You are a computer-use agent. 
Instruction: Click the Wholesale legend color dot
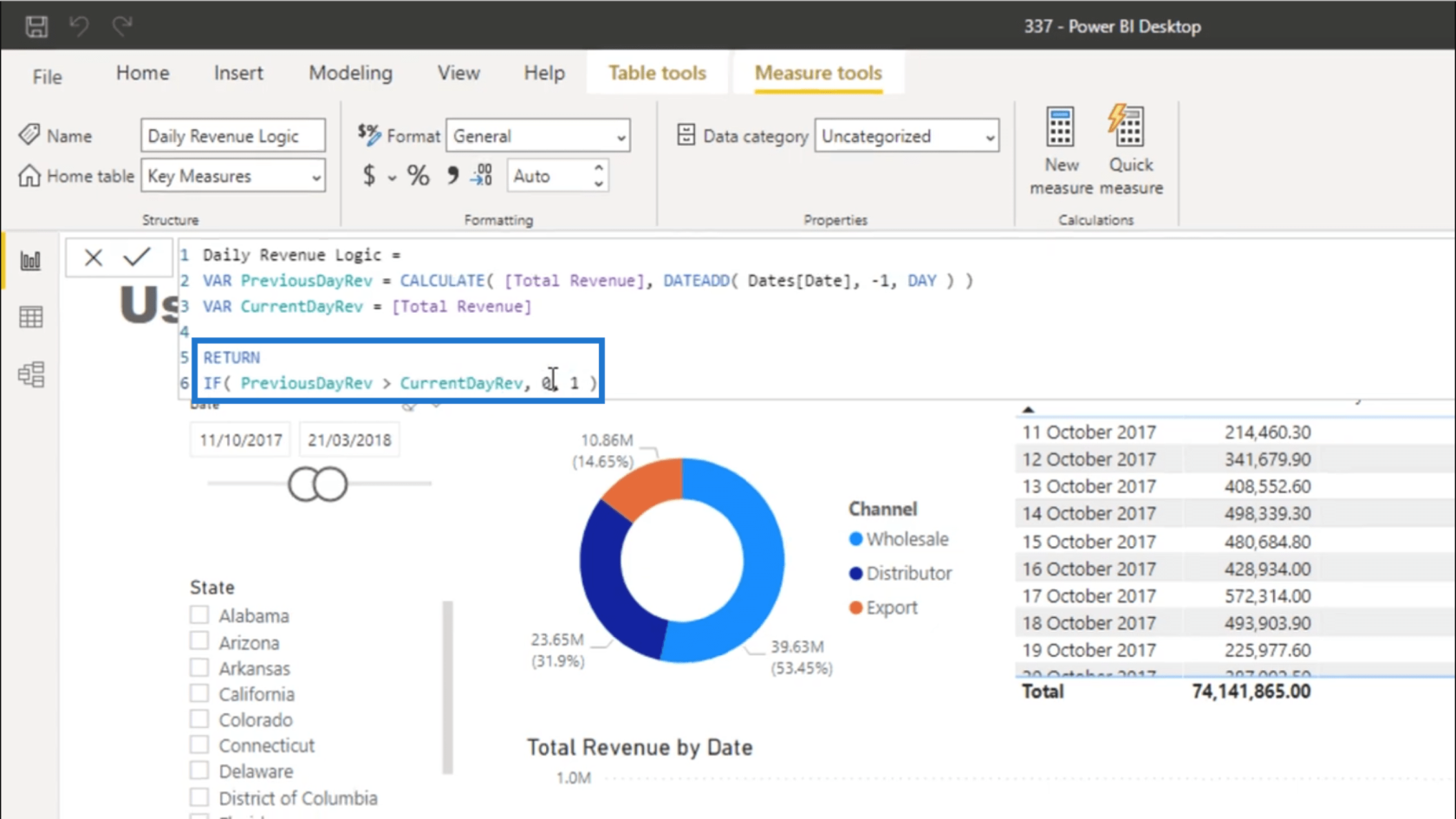856,539
